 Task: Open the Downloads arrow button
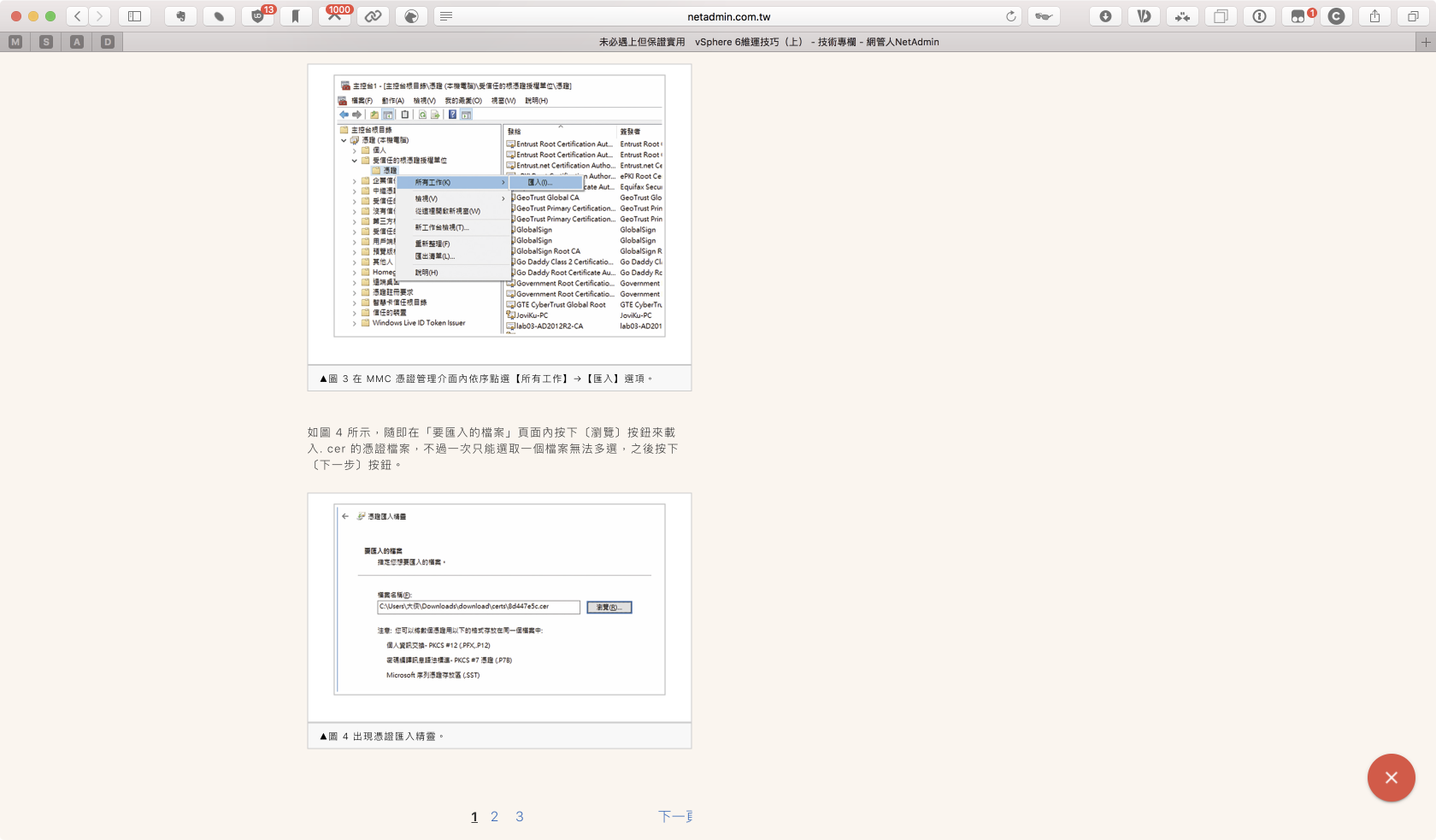pos(1105,16)
